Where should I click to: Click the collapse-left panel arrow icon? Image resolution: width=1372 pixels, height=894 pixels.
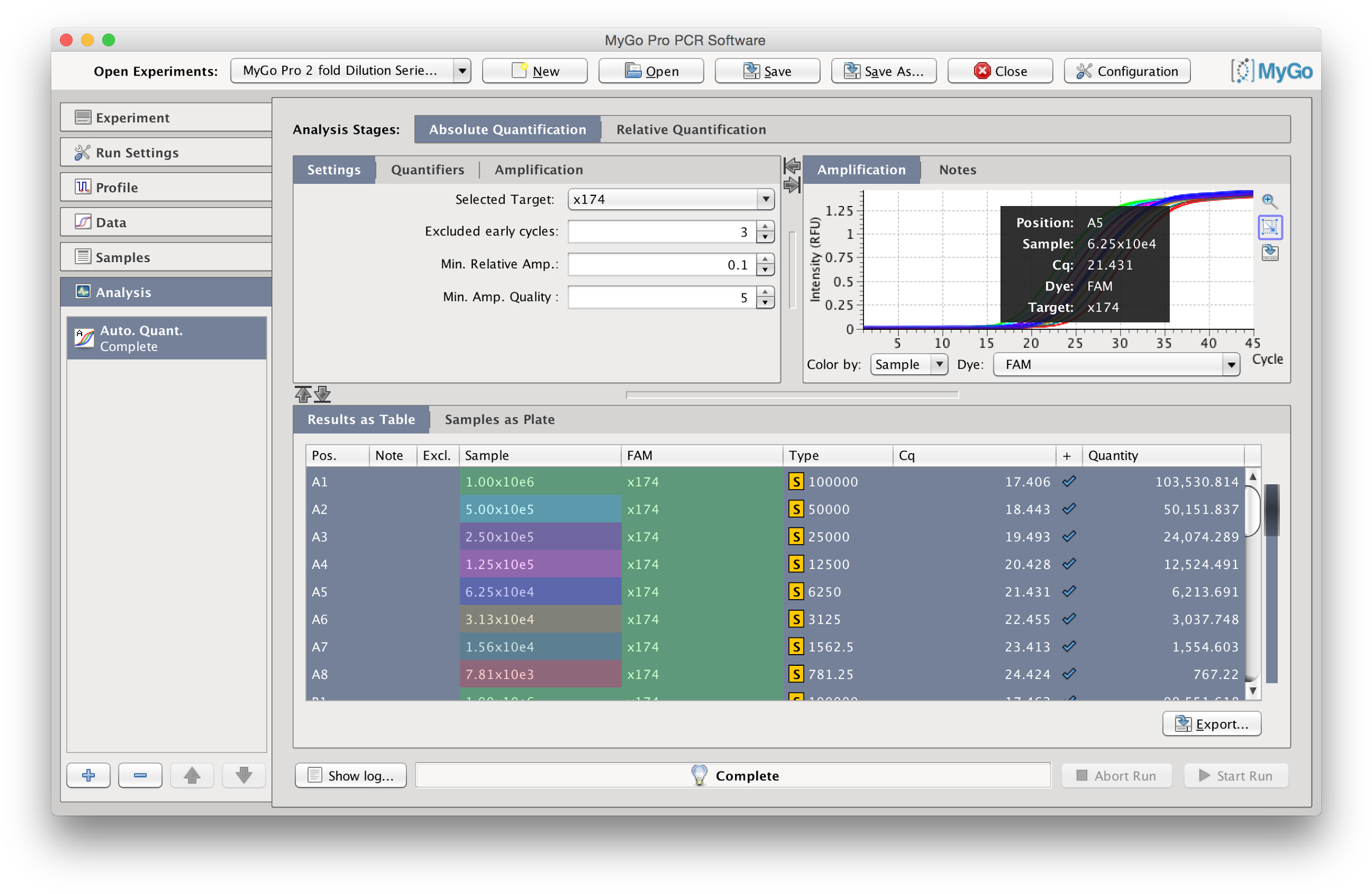point(792,166)
